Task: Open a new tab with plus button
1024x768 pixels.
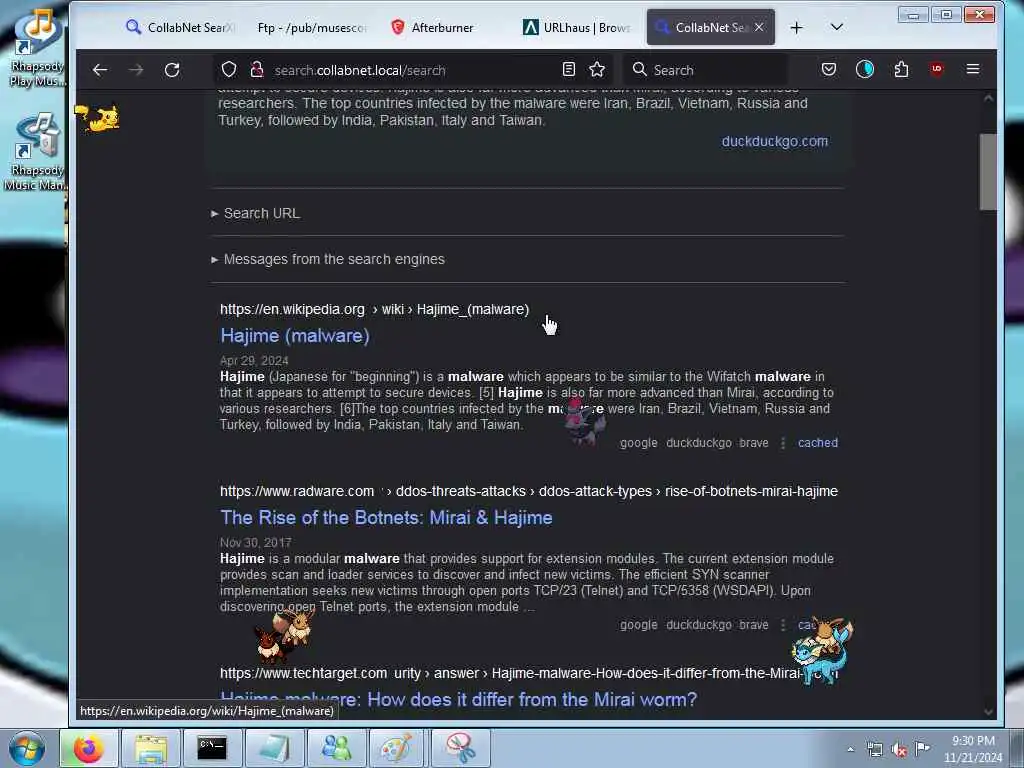Action: (796, 27)
